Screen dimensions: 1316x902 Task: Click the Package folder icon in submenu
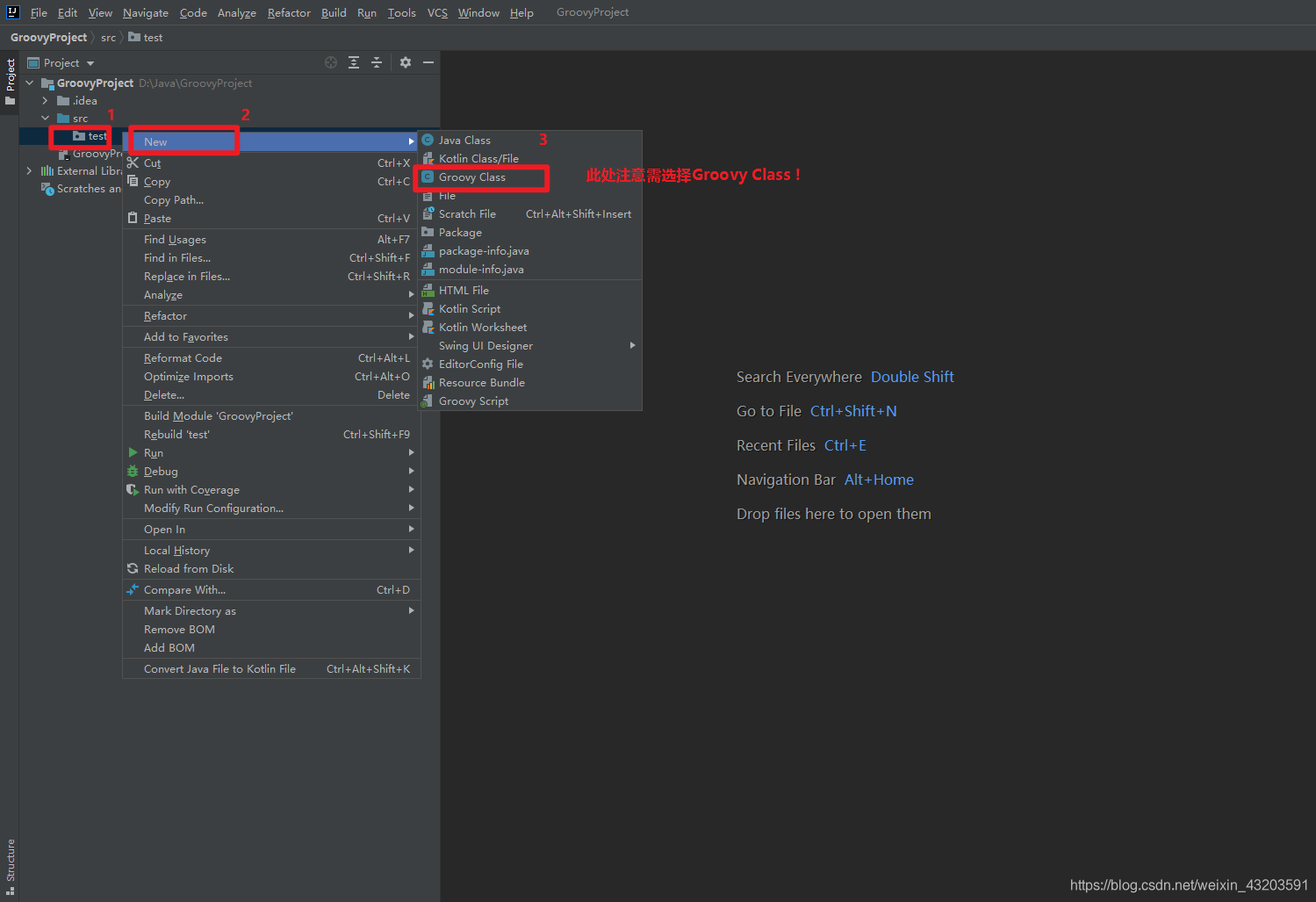(x=428, y=232)
